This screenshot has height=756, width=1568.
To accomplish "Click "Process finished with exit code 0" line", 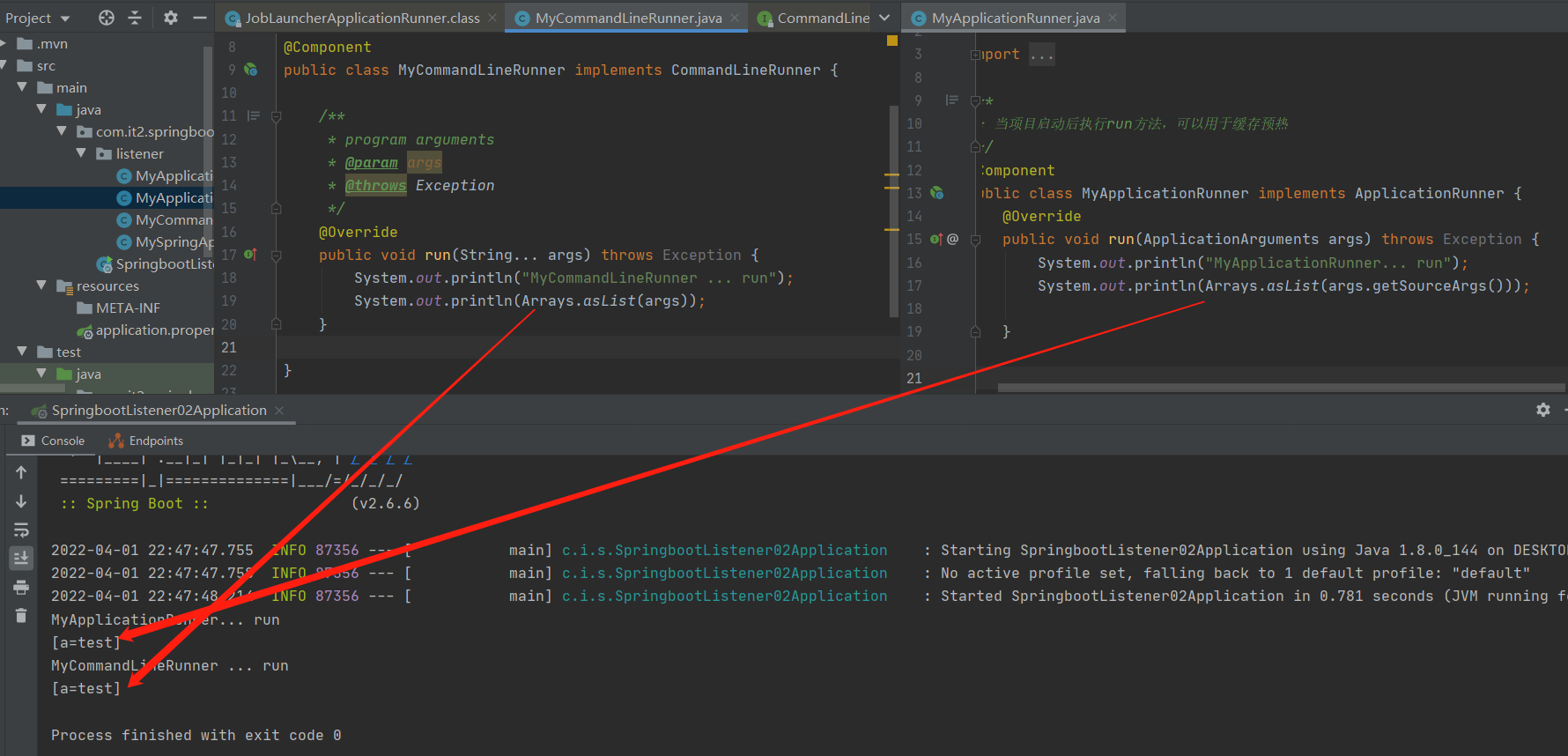I will [x=196, y=735].
